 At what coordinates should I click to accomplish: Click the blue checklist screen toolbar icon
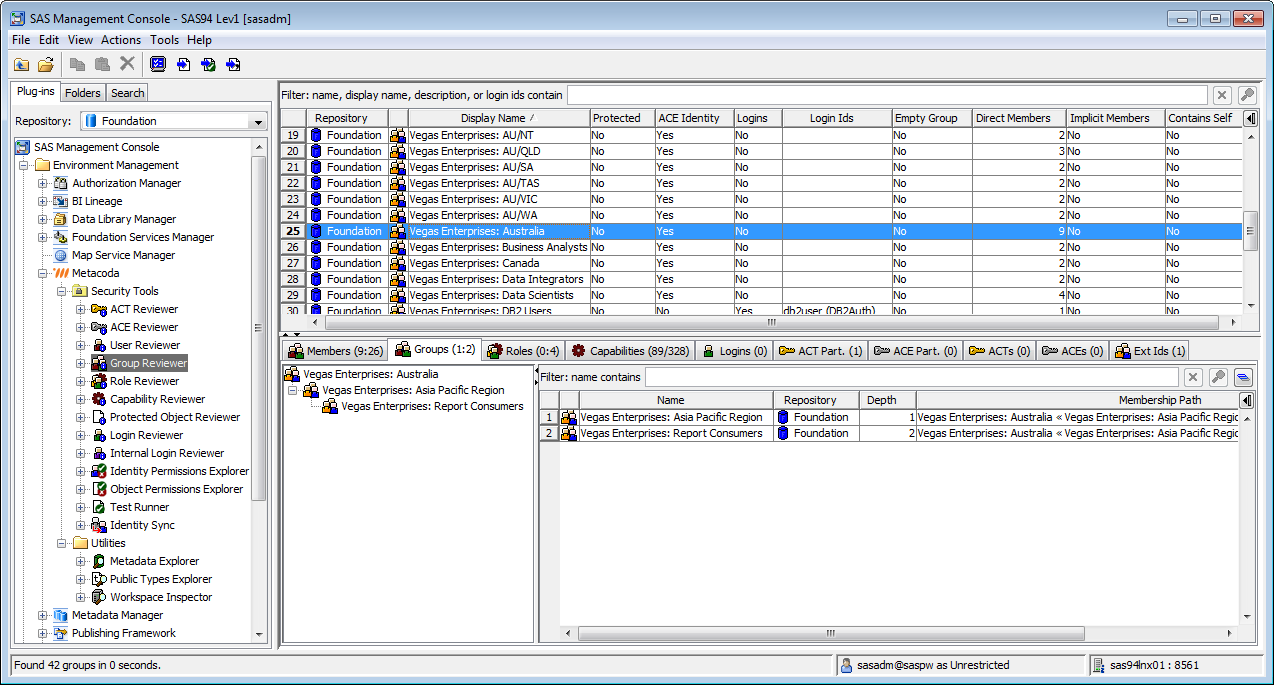(x=158, y=64)
